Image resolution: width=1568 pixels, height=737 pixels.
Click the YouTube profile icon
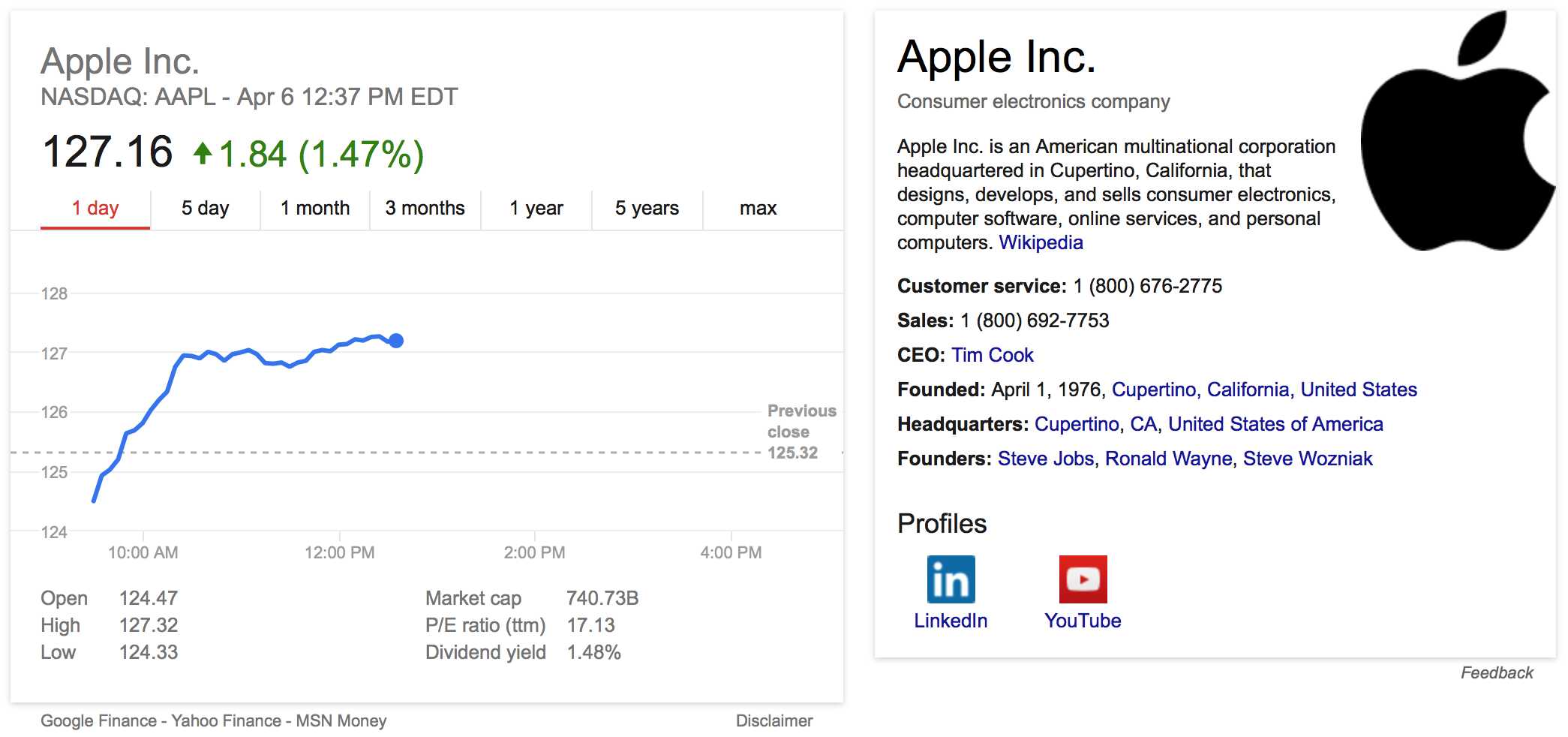click(x=1083, y=579)
